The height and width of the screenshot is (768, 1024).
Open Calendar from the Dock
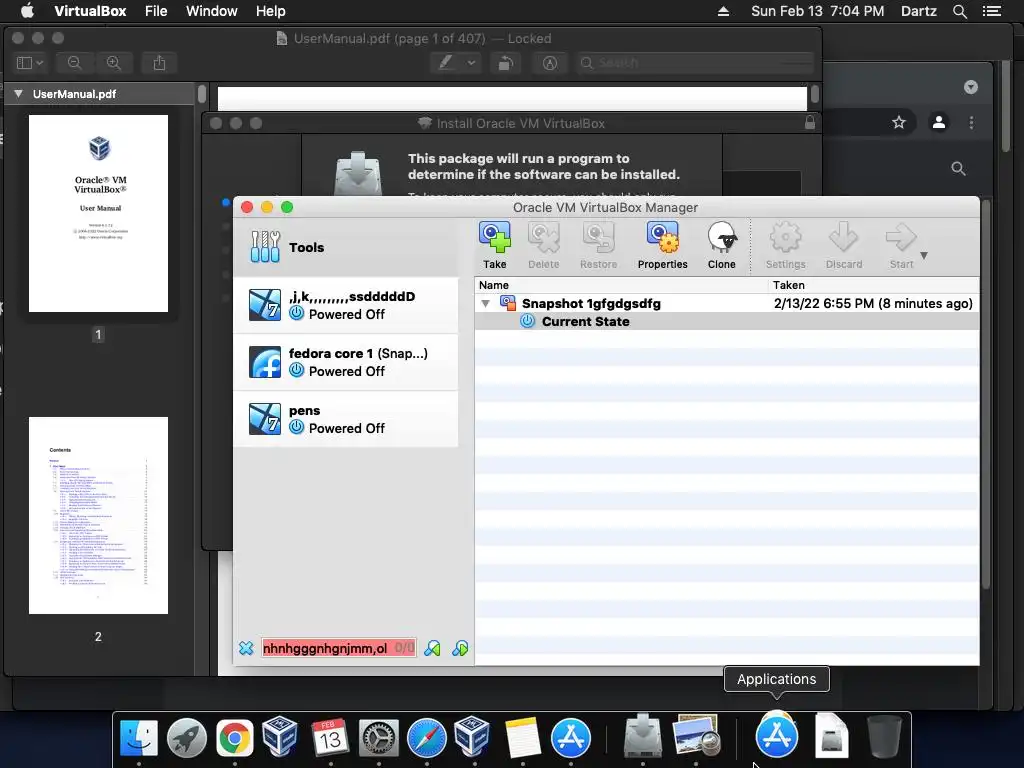[x=330, y=738]
